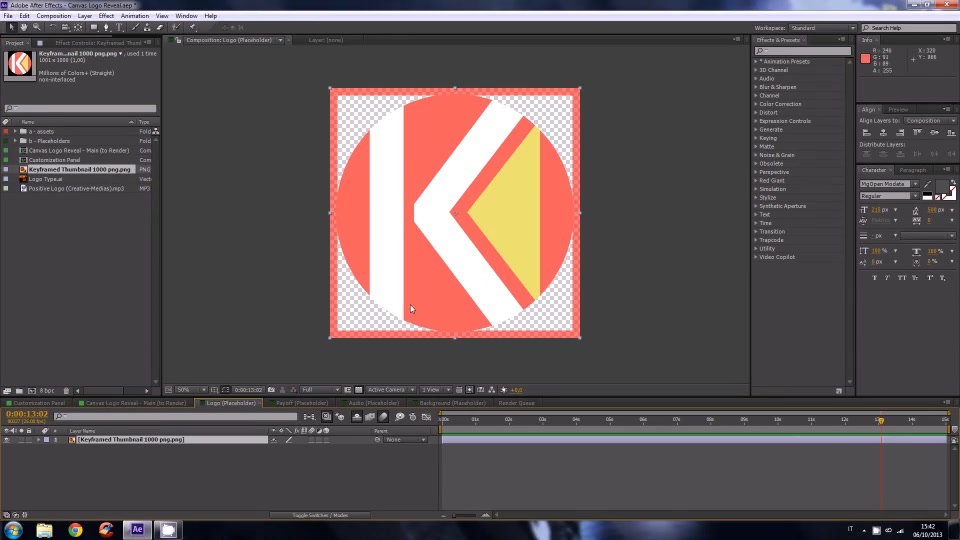The height and width of the screenshot is (540, 960).
Task: Select the Hand tool
Action: coord(23,28)
